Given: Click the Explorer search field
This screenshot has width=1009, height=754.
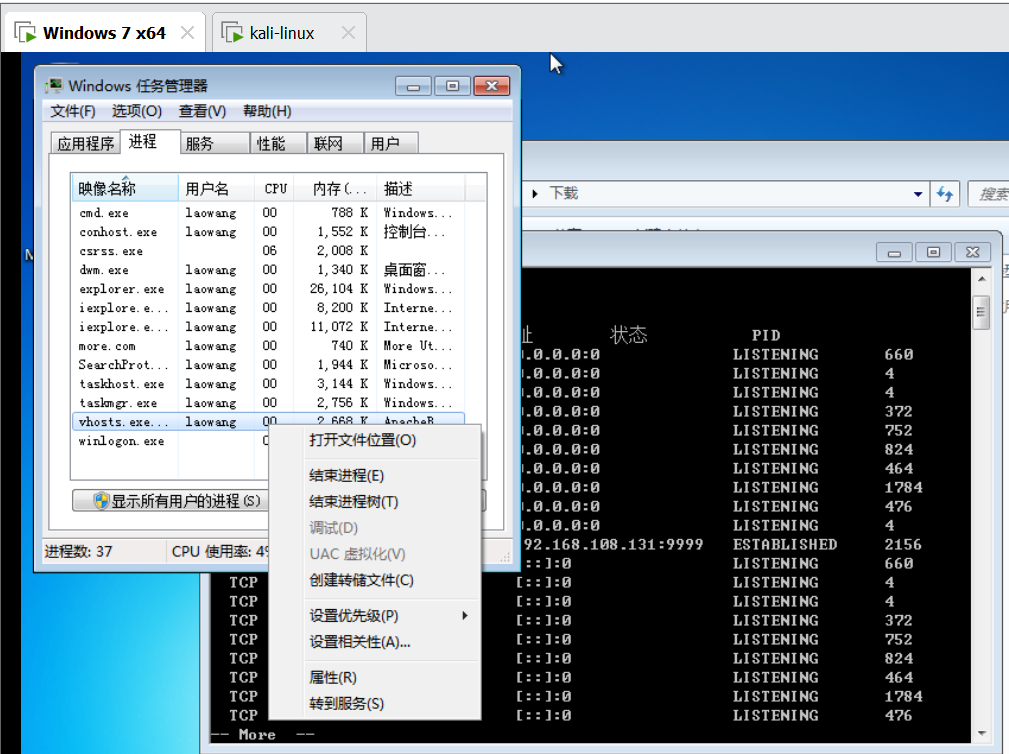Looking at the screenshot, I should [x=989, y=194].
